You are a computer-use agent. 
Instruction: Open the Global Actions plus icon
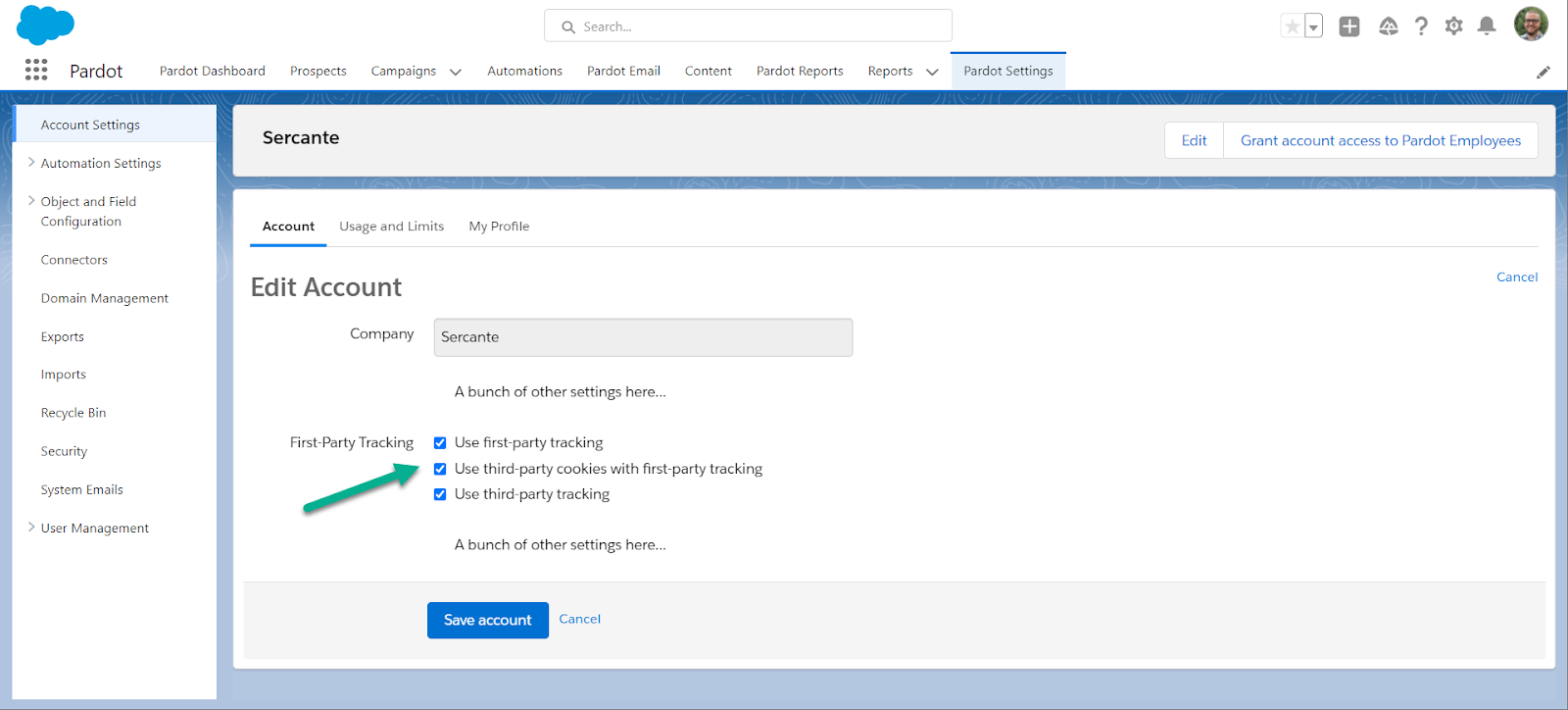tap(1349, 26)
